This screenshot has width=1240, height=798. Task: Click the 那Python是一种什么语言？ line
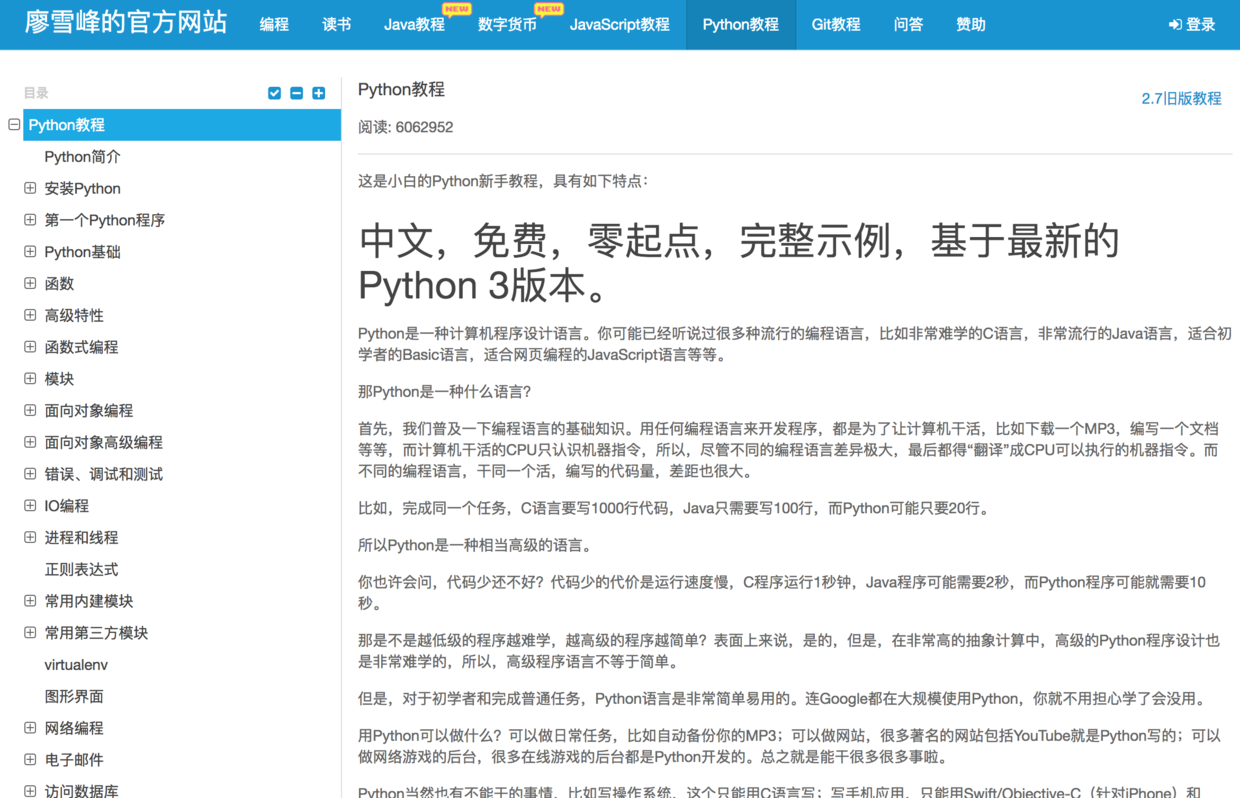[445, 391]
